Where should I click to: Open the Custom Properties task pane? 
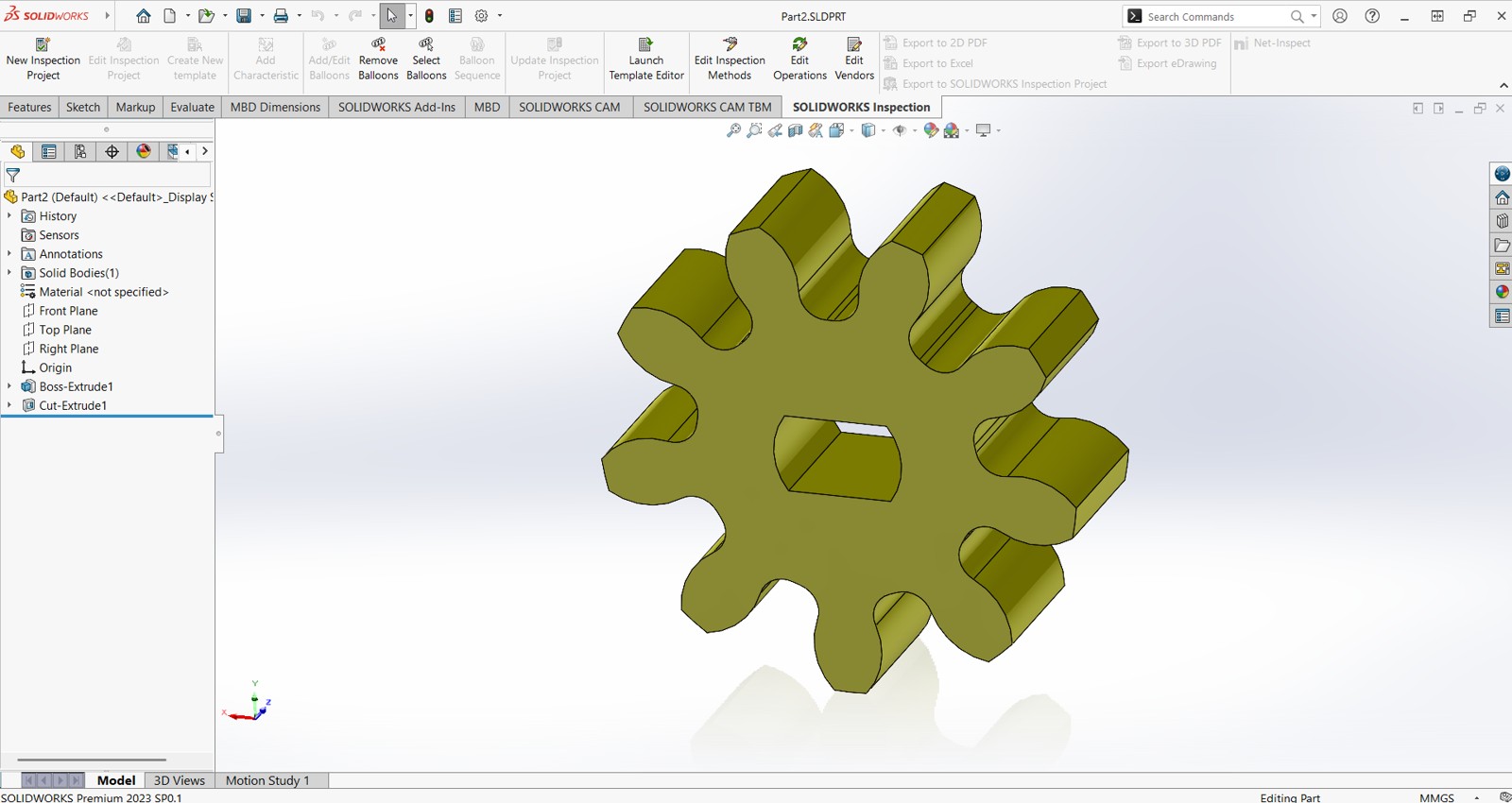[x=1502, y=316]
